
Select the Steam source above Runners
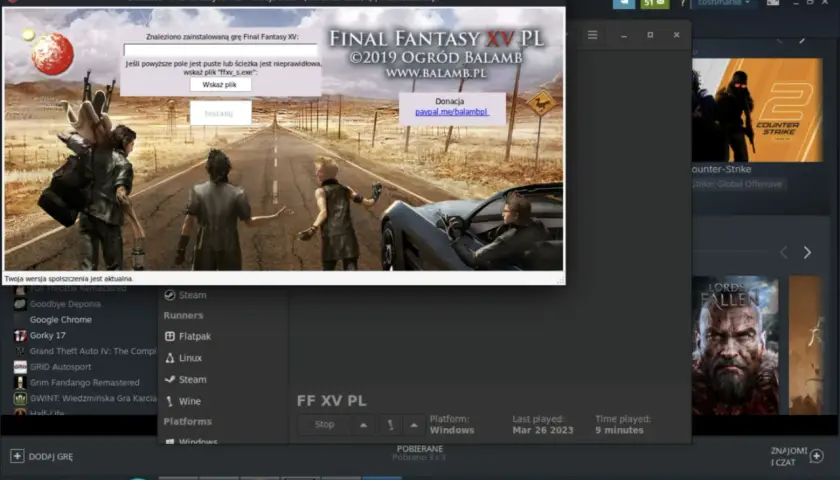coord(185,295)
